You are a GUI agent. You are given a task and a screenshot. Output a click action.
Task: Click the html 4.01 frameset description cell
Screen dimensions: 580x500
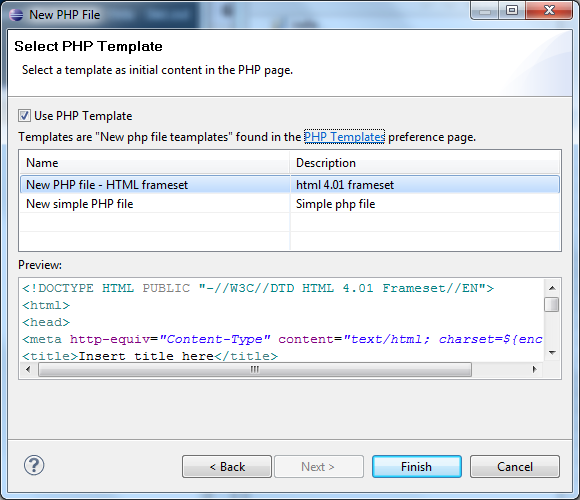(x=425, y=185)
